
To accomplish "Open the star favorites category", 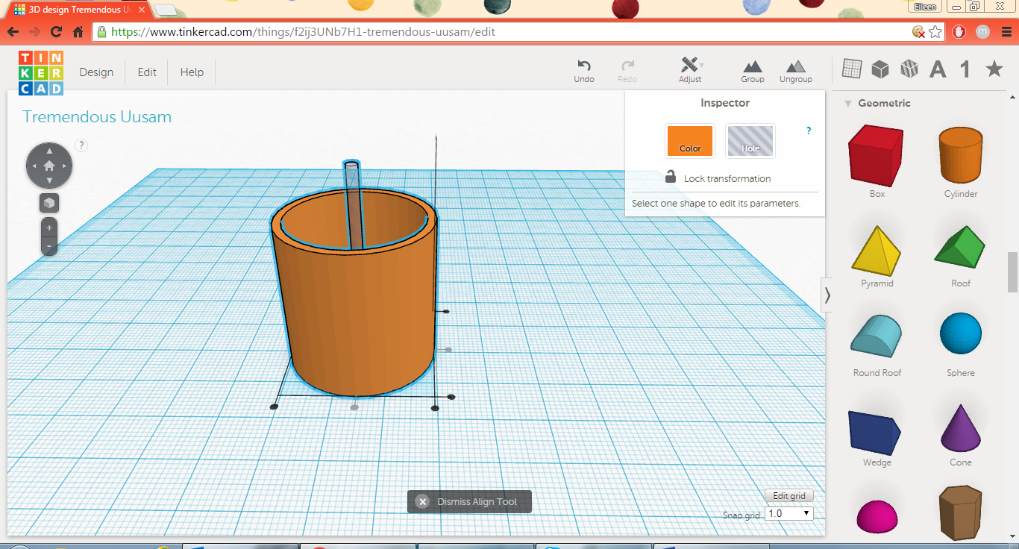I will [994, 68].
